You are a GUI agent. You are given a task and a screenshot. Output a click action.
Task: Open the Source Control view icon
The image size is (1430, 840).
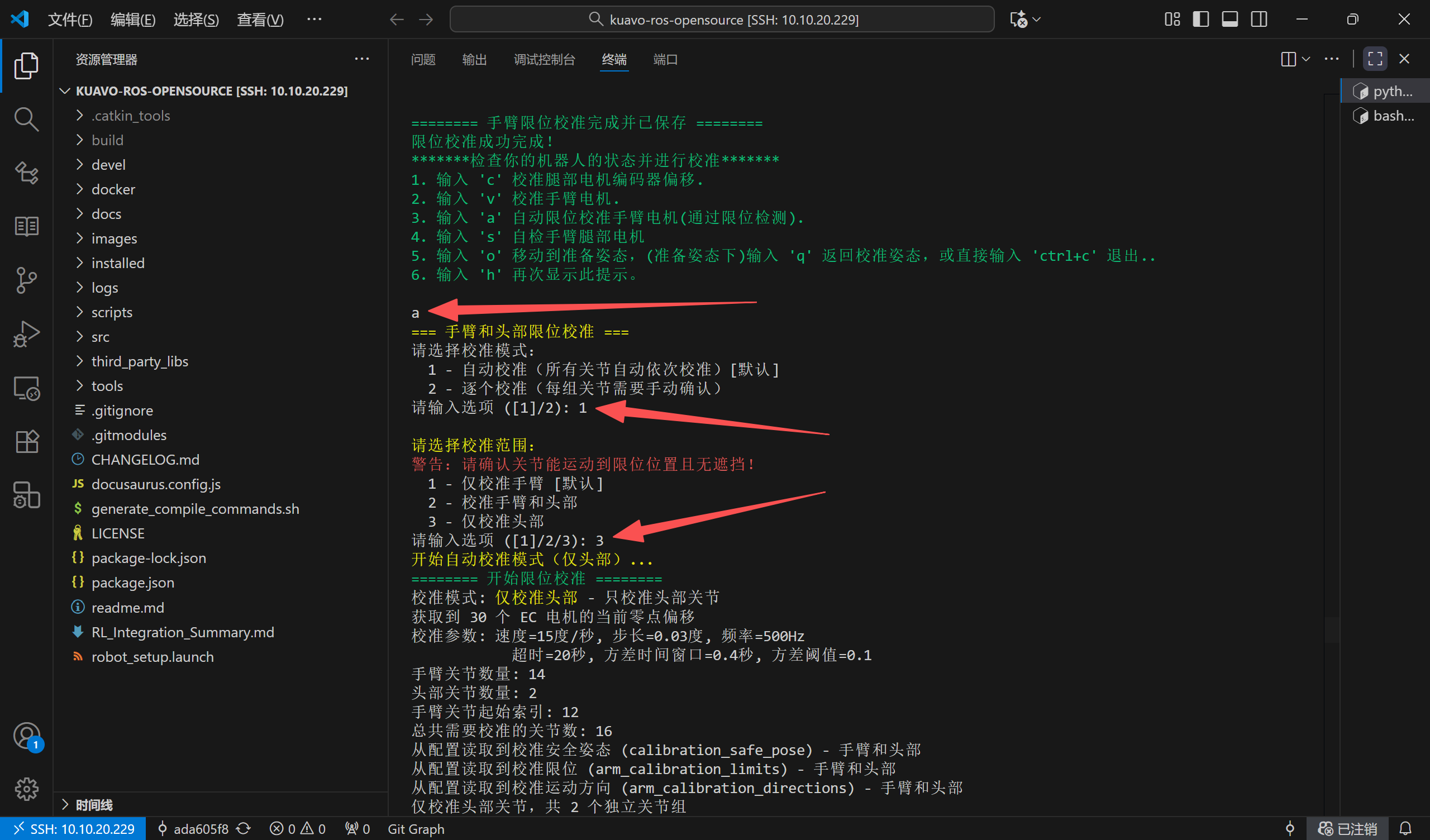(x=26, y=280)
